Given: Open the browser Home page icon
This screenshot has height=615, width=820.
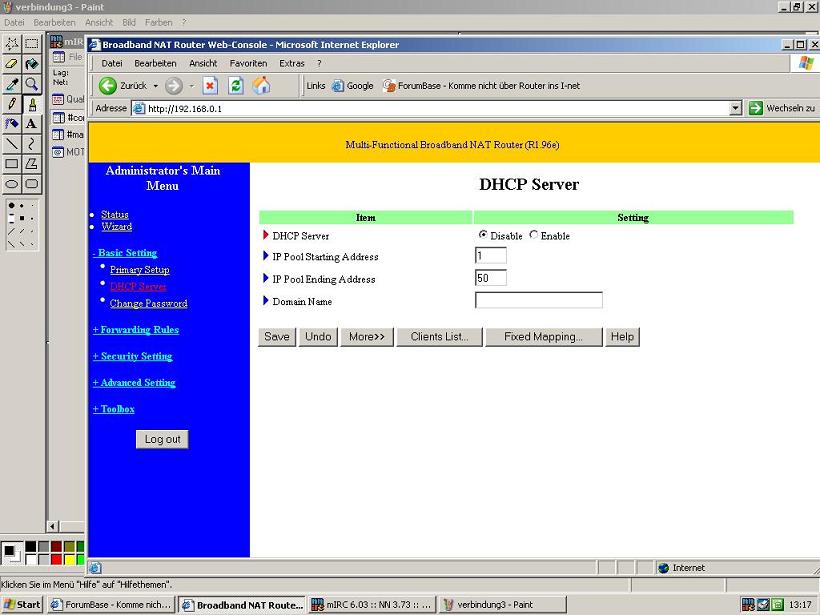Looking at the screenshot, I should [x=261, y=86].
